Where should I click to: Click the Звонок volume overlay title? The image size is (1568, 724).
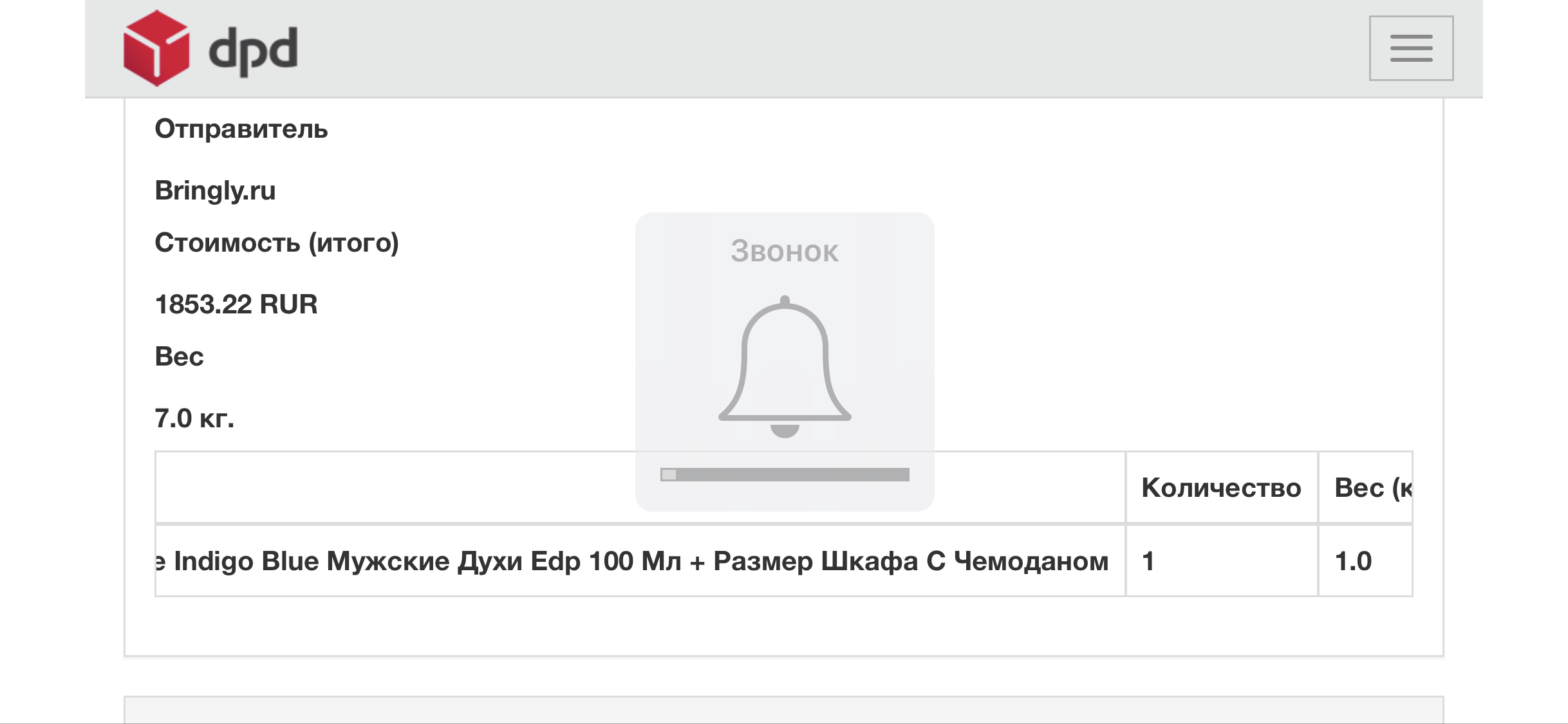click(785, 252)
